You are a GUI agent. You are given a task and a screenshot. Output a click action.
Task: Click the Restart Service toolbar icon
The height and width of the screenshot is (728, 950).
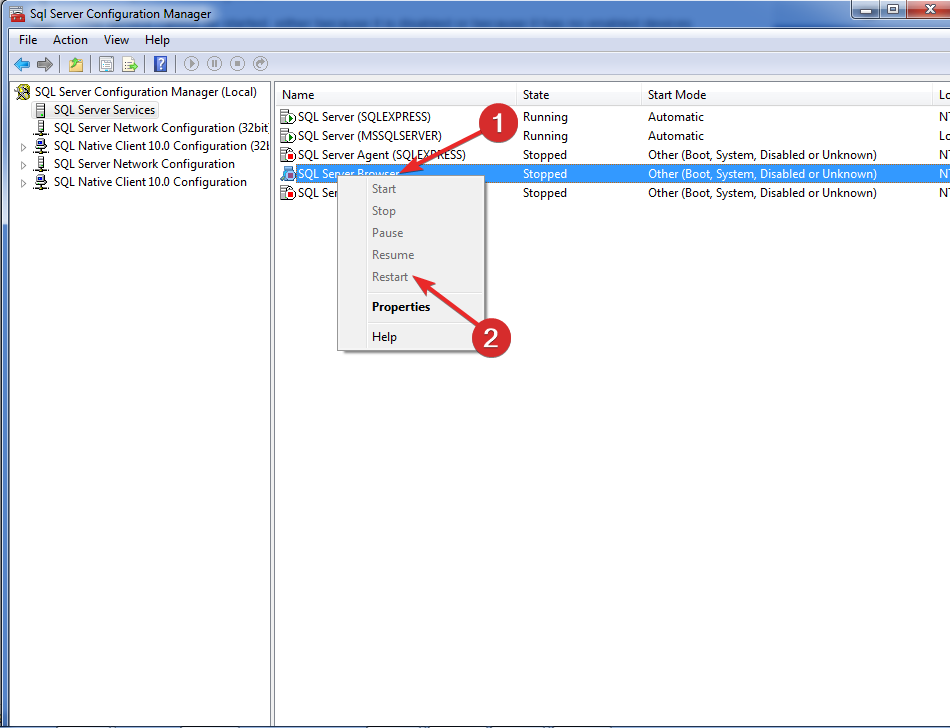261,64
